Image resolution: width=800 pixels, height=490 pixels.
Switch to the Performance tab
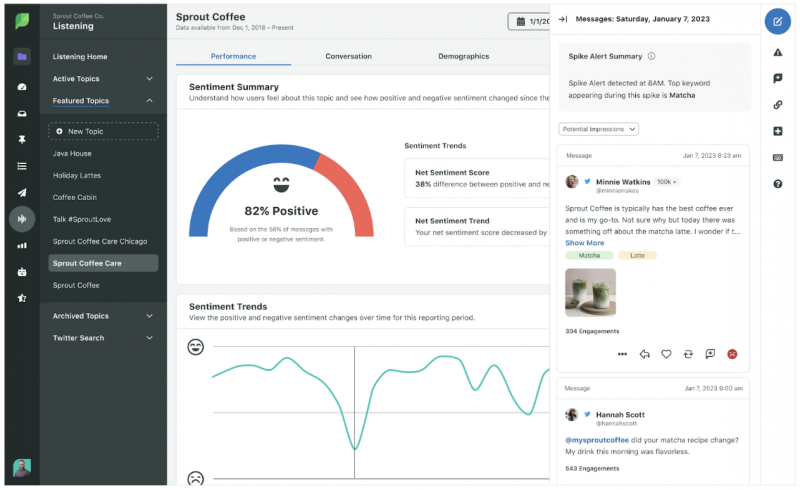pyautogui.click(x=233, y=56)
